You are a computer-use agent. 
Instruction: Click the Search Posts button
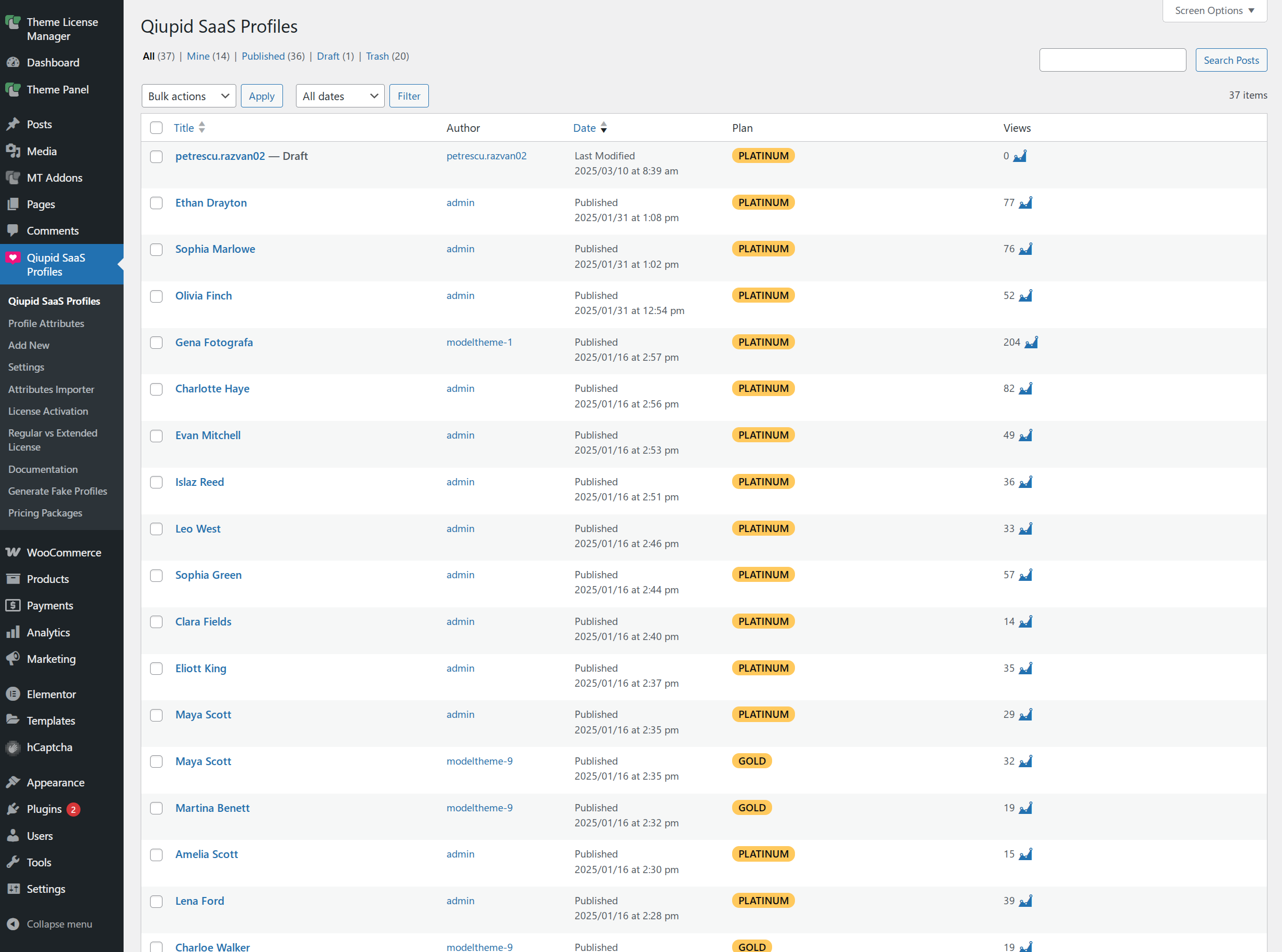click(x=1231, y=60)
